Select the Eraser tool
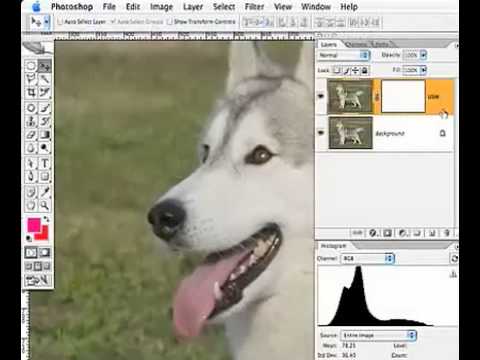Screen dimensions: 480x360 [x=31, y=135]
